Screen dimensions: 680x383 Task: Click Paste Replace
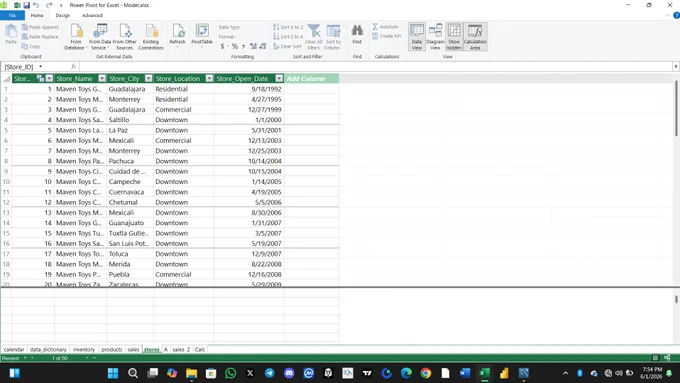[40, 36]
